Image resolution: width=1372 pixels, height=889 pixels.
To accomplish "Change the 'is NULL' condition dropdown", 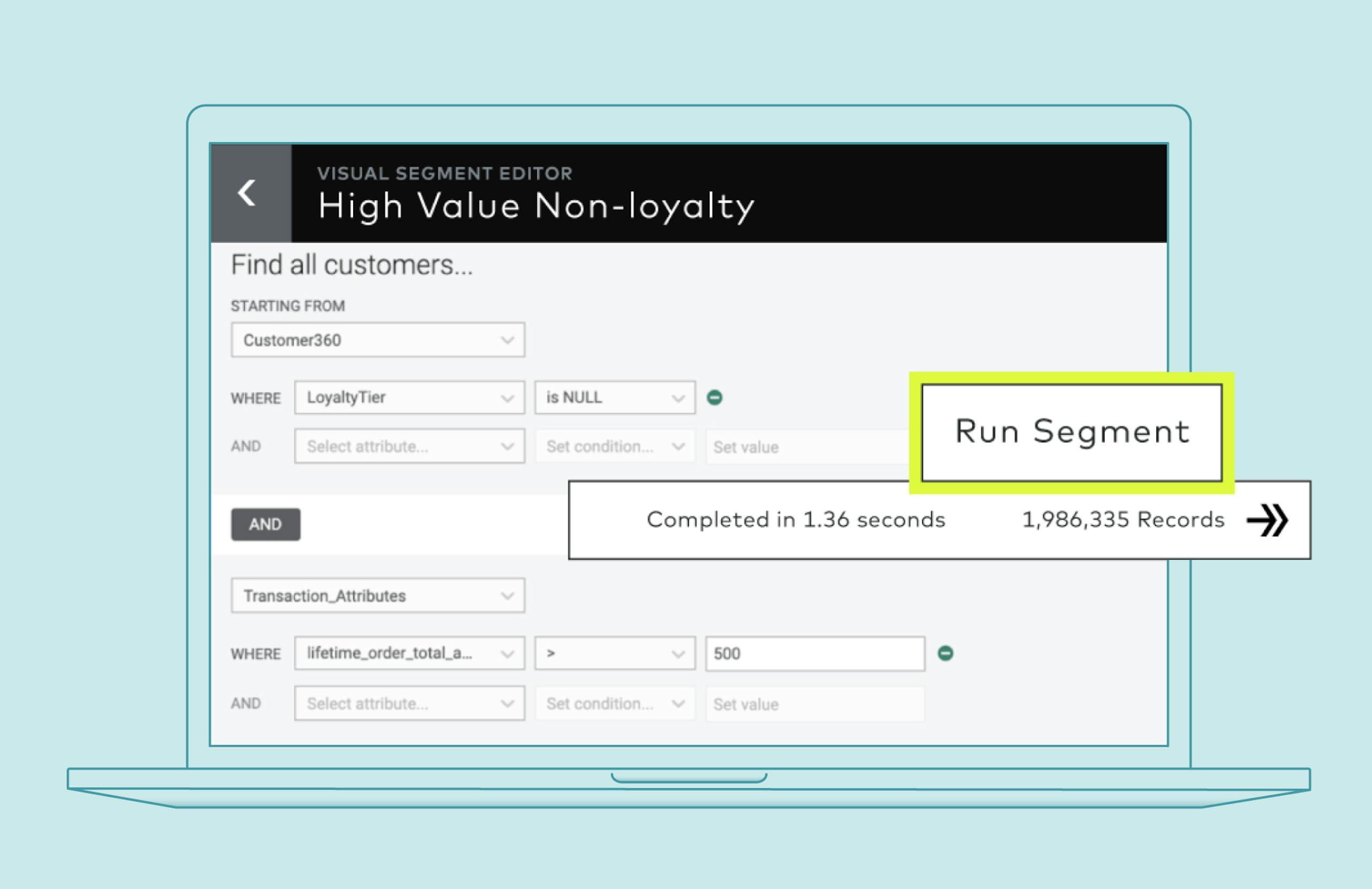I will point(614,397).
